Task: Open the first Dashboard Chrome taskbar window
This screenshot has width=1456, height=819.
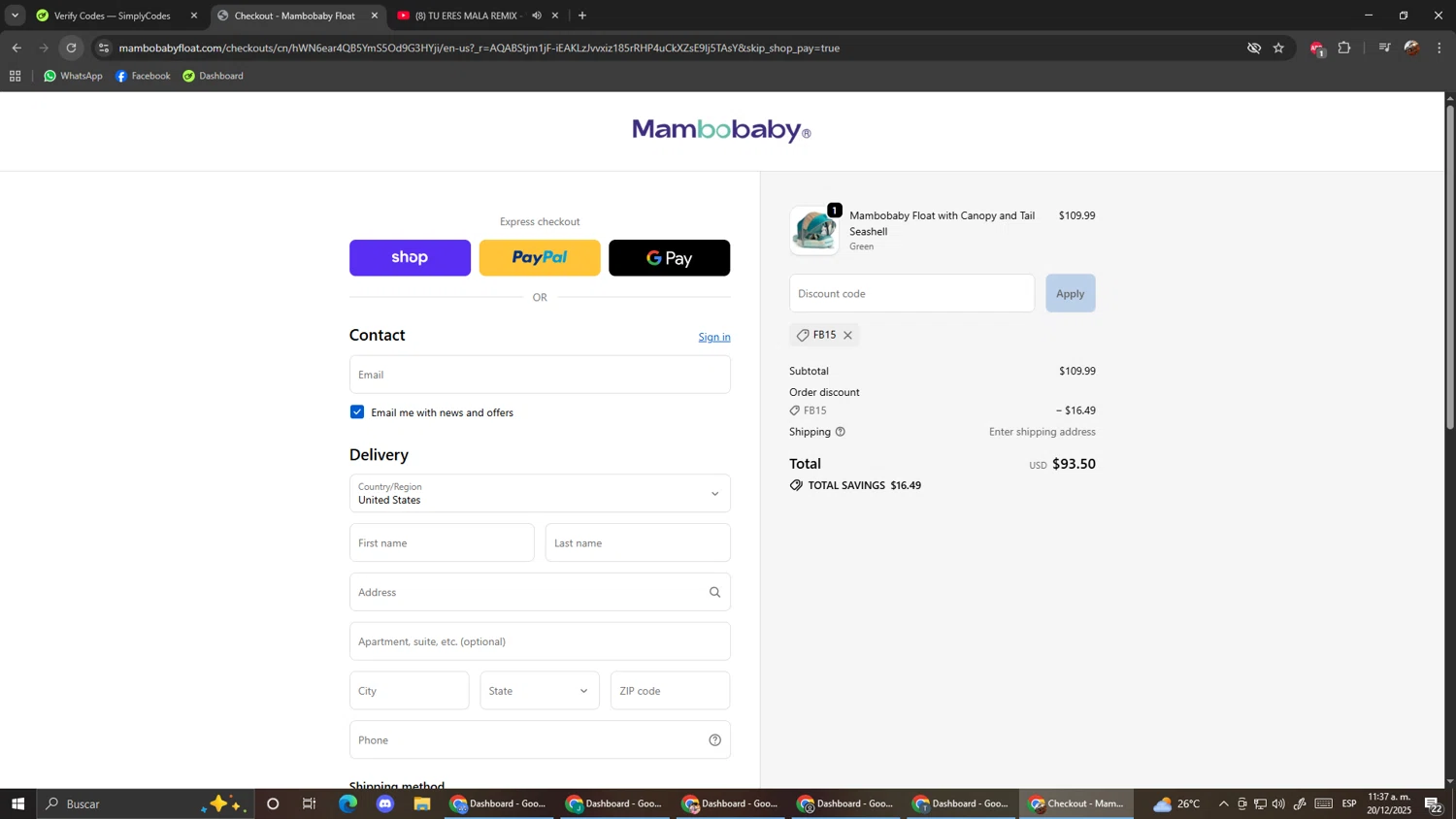Action: [x=499, y=804]
